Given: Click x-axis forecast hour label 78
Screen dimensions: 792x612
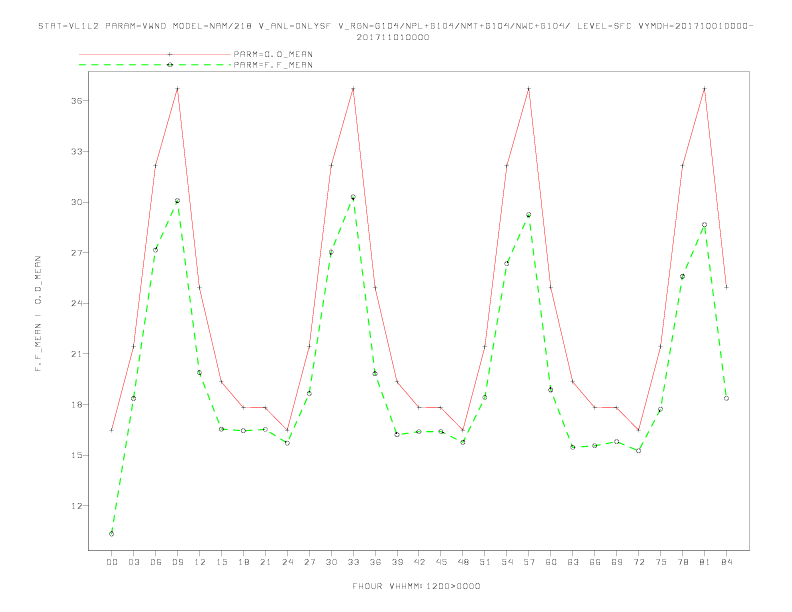Looking at the screenshot, I should (683, 562).
